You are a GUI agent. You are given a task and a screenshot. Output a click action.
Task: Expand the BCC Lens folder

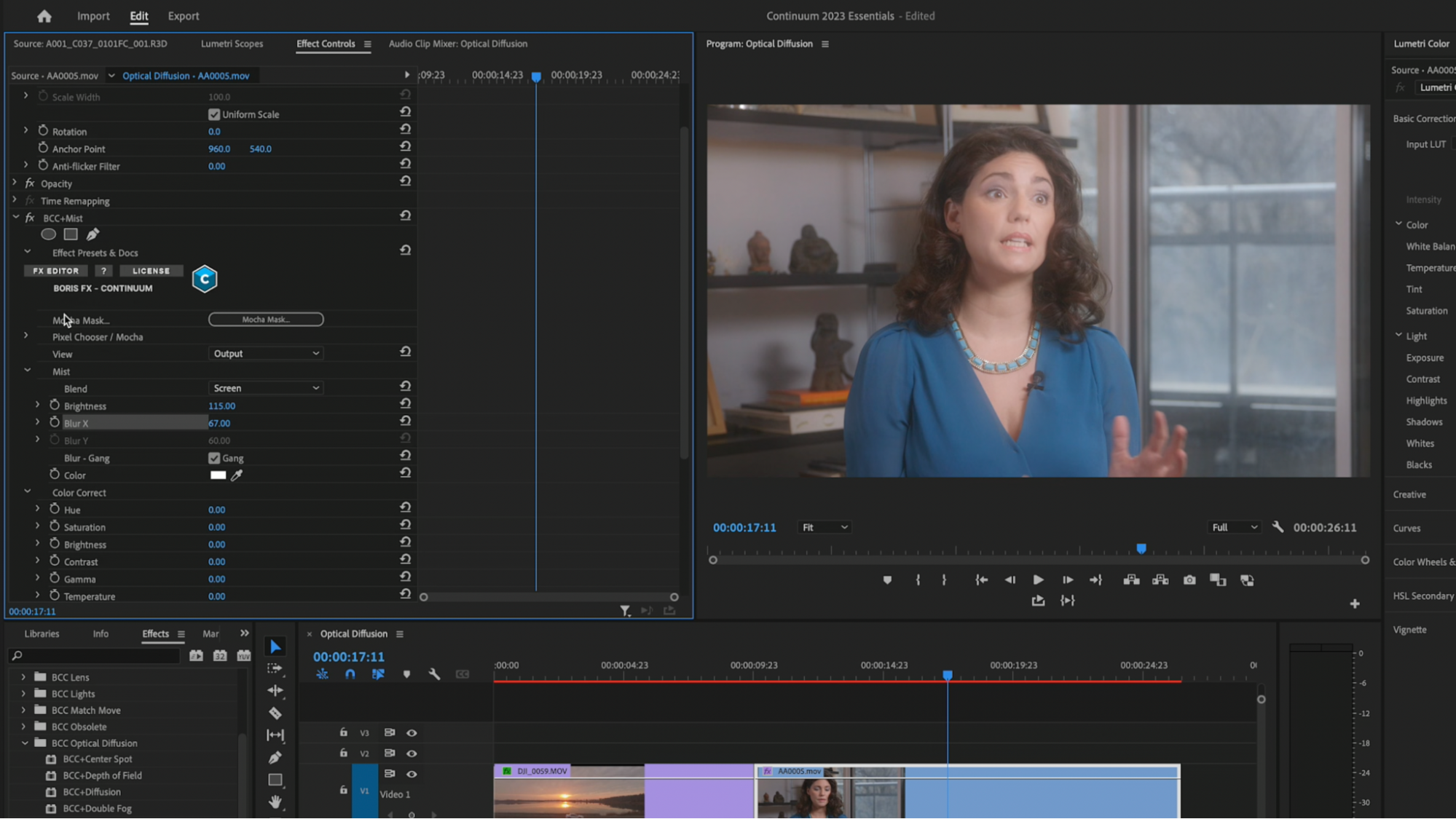pos(23,677)
